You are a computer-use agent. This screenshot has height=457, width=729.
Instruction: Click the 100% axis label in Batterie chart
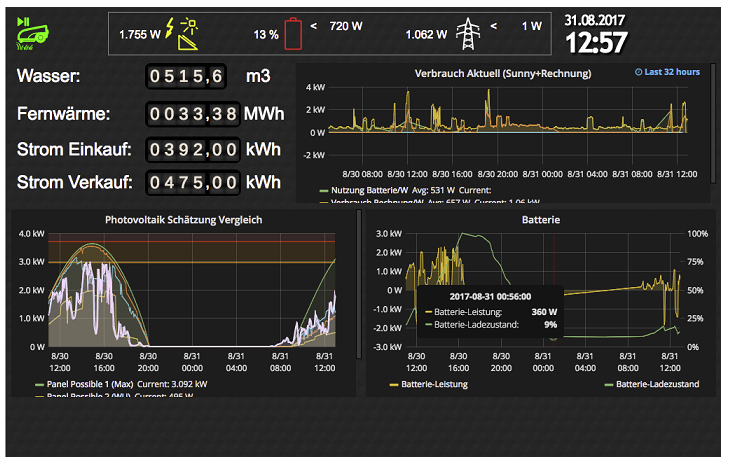[697, 234]
